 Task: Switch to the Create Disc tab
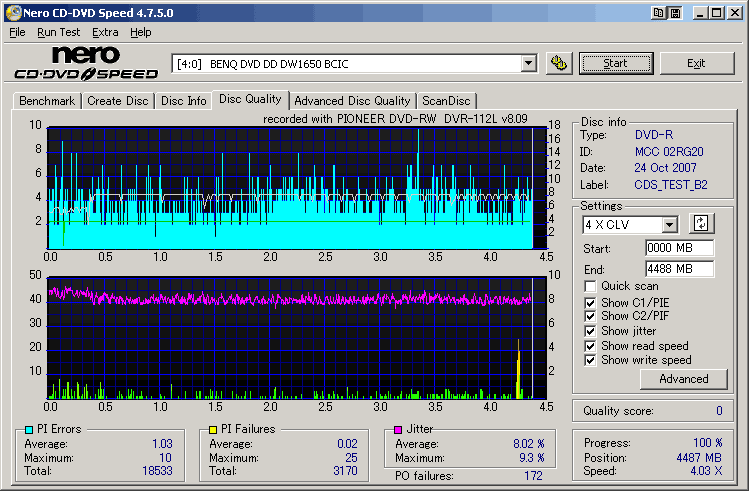coord(118,101)
